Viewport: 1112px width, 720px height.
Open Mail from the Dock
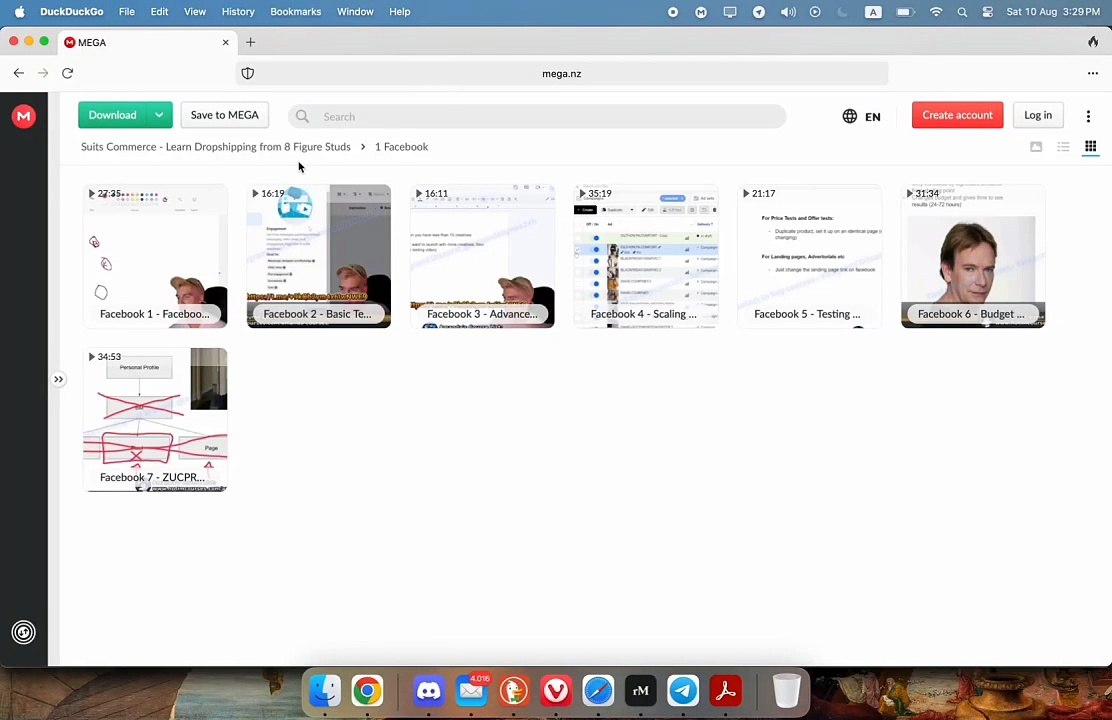472,690
